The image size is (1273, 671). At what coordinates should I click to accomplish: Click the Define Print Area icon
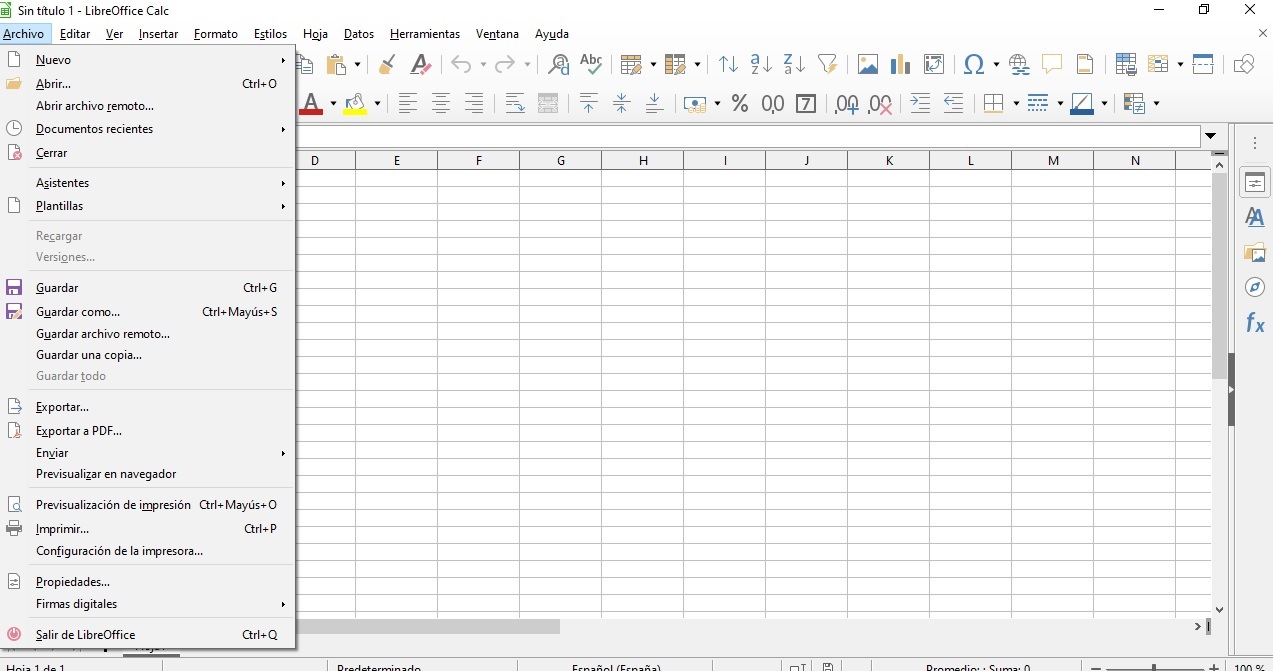[1126, 64]
